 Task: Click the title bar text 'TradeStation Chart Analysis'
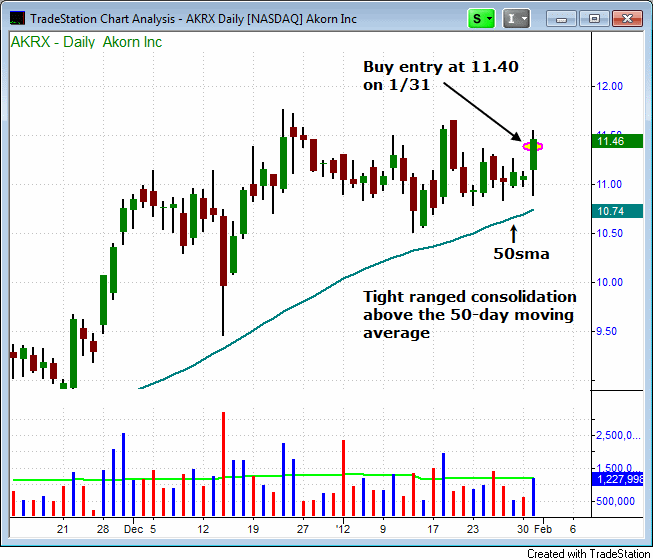[x=102, y=19]
